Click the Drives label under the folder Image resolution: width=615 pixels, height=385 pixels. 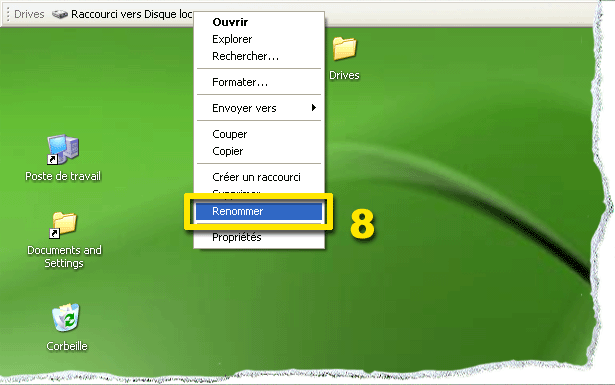coord(344,75)
